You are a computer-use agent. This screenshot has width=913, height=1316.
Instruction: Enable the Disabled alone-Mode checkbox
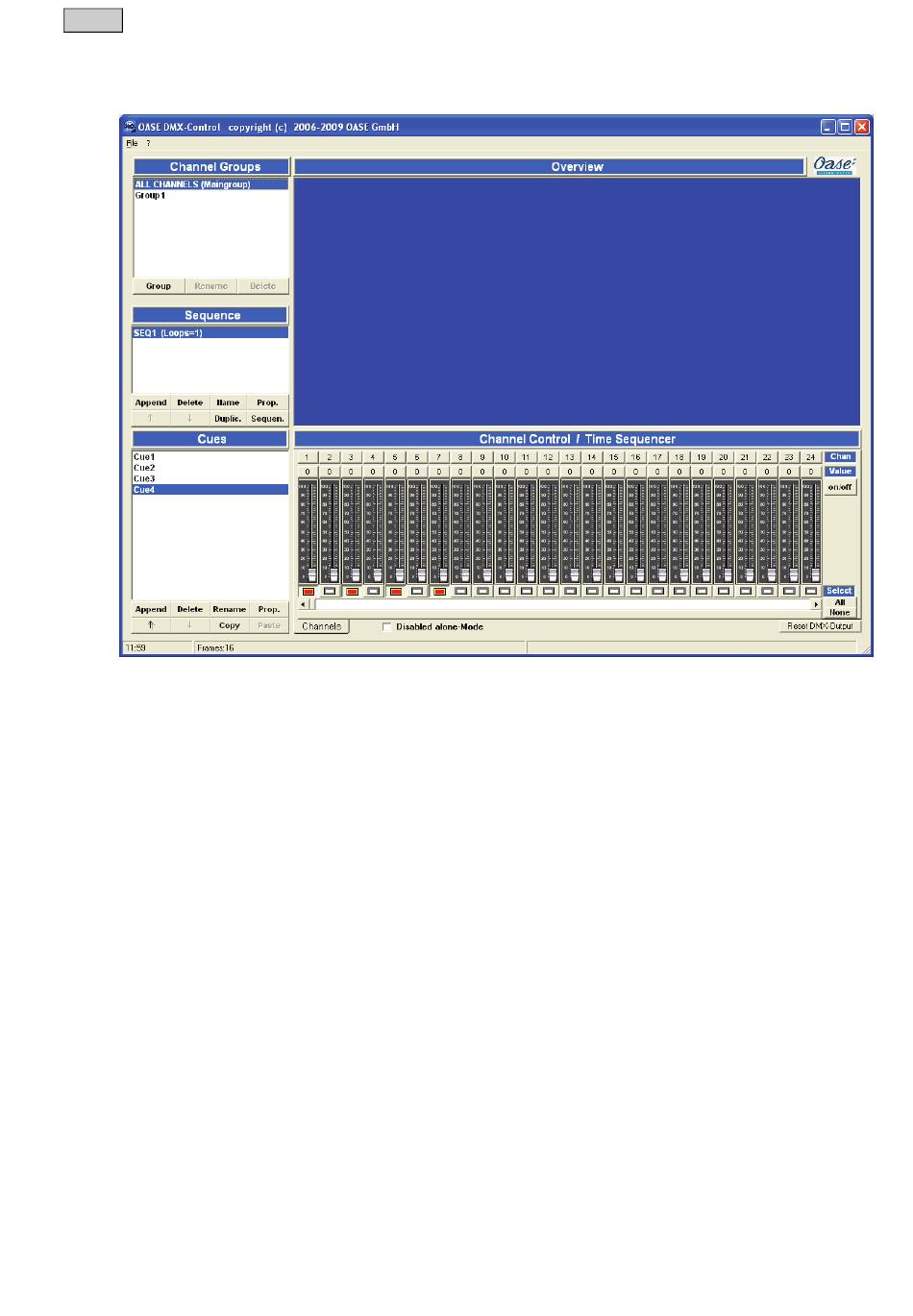click(387, 627)
